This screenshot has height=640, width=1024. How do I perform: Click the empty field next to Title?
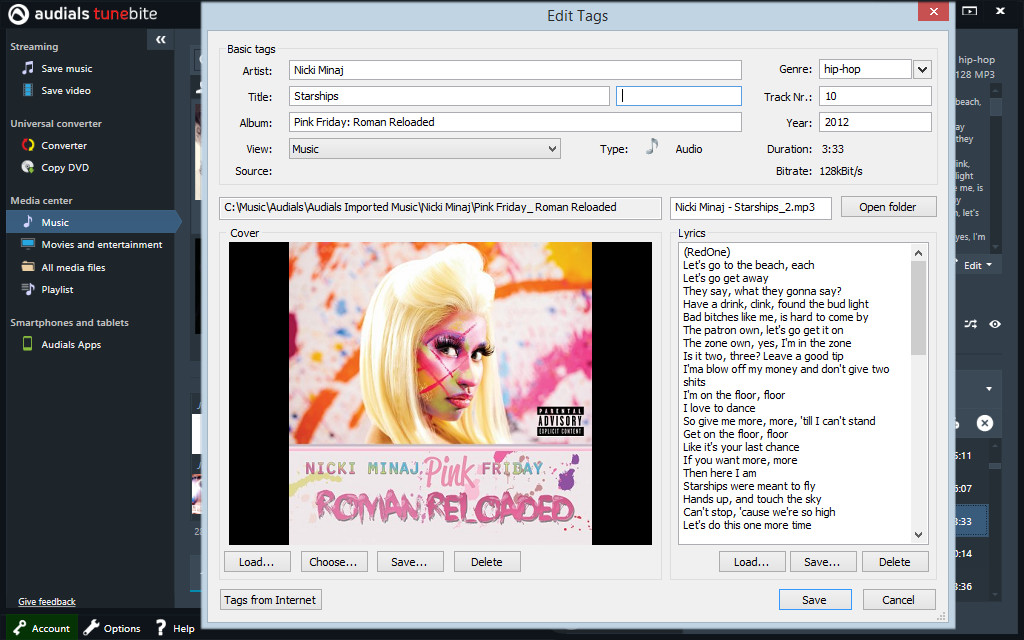679,96
